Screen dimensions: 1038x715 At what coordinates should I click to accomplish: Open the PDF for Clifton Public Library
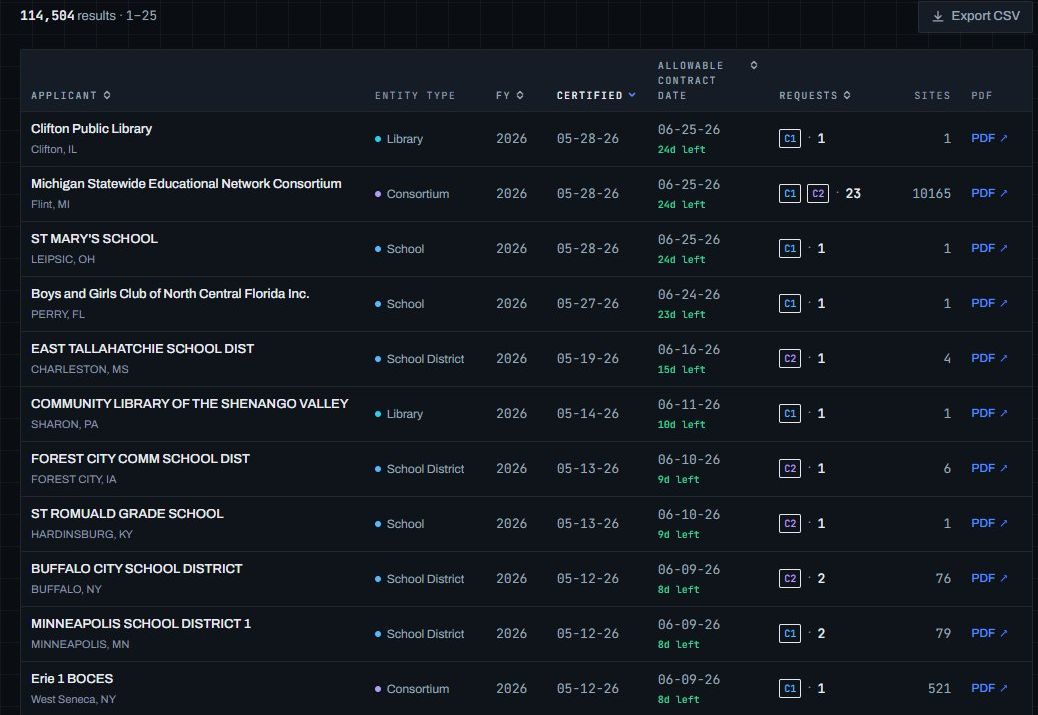[989, 138]
